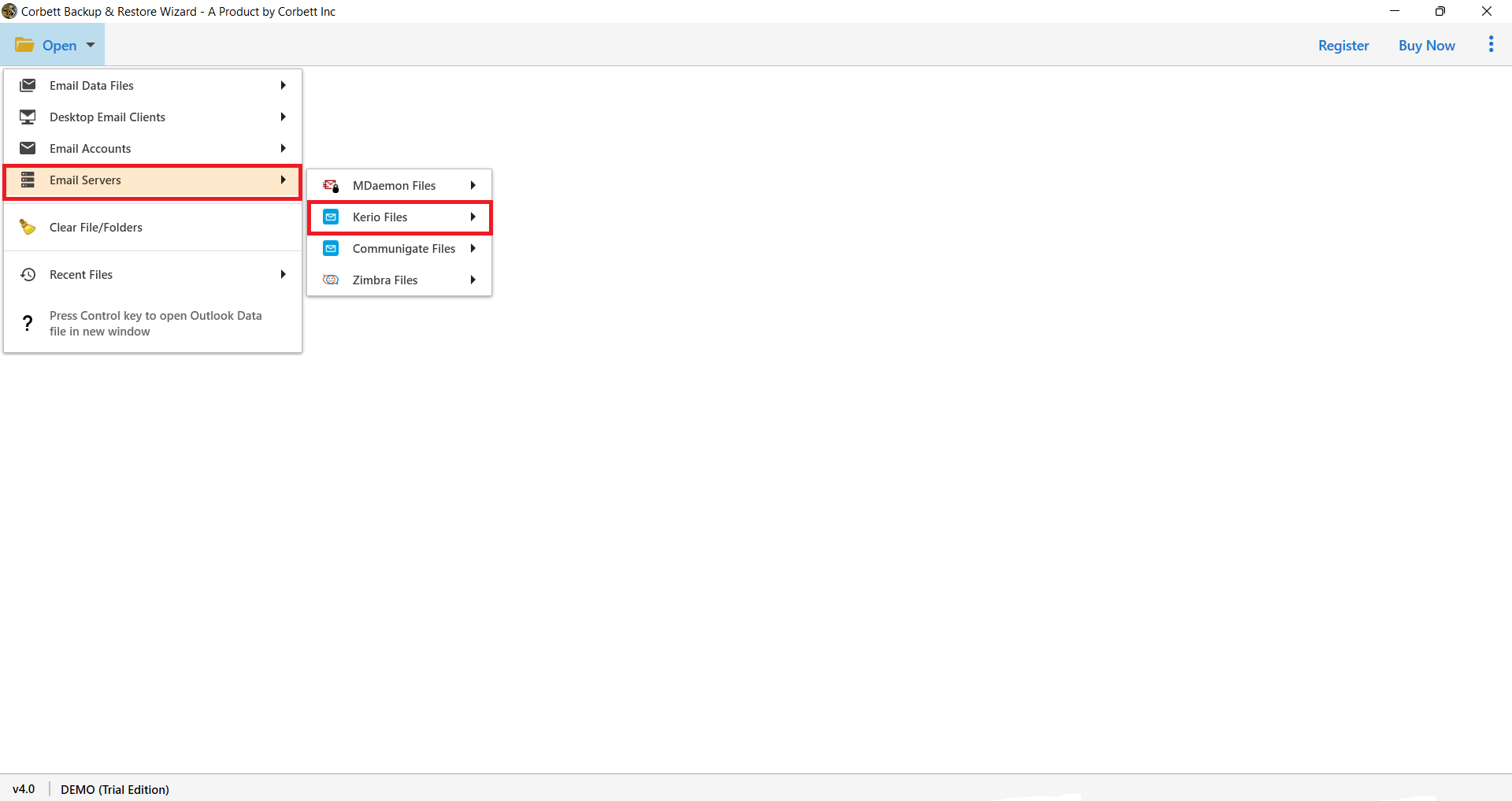Expand the Kerio Files submenu arrow
Screen dimensions: 1512x801
pyautogui.click(x=472, y=217)
